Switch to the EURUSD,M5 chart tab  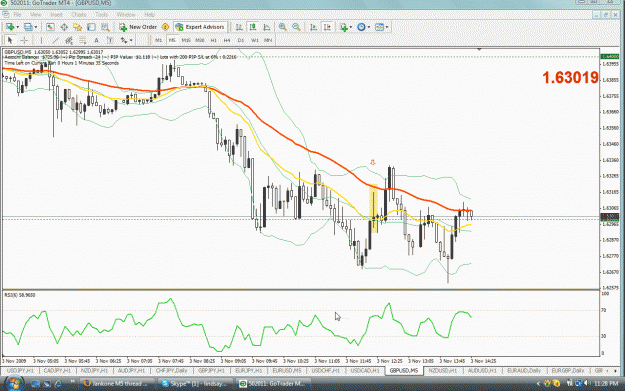287,371
